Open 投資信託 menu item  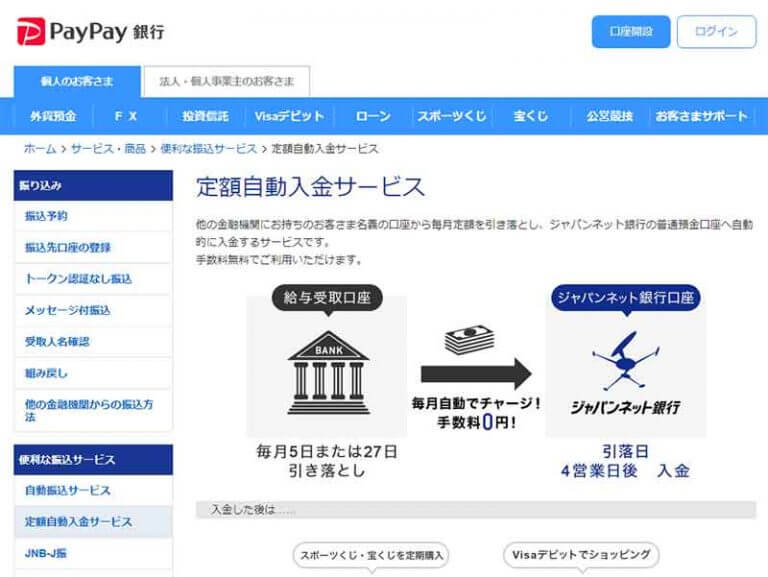click(205, 116)
